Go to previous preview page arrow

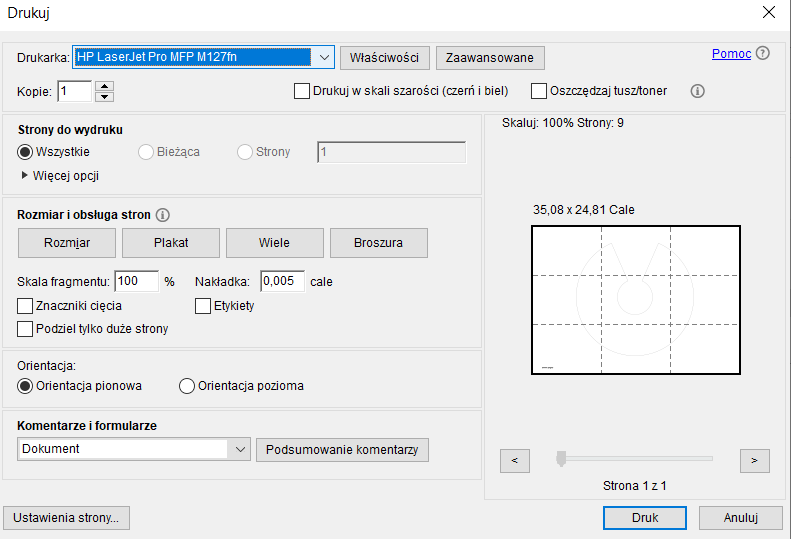pos(515,460)
